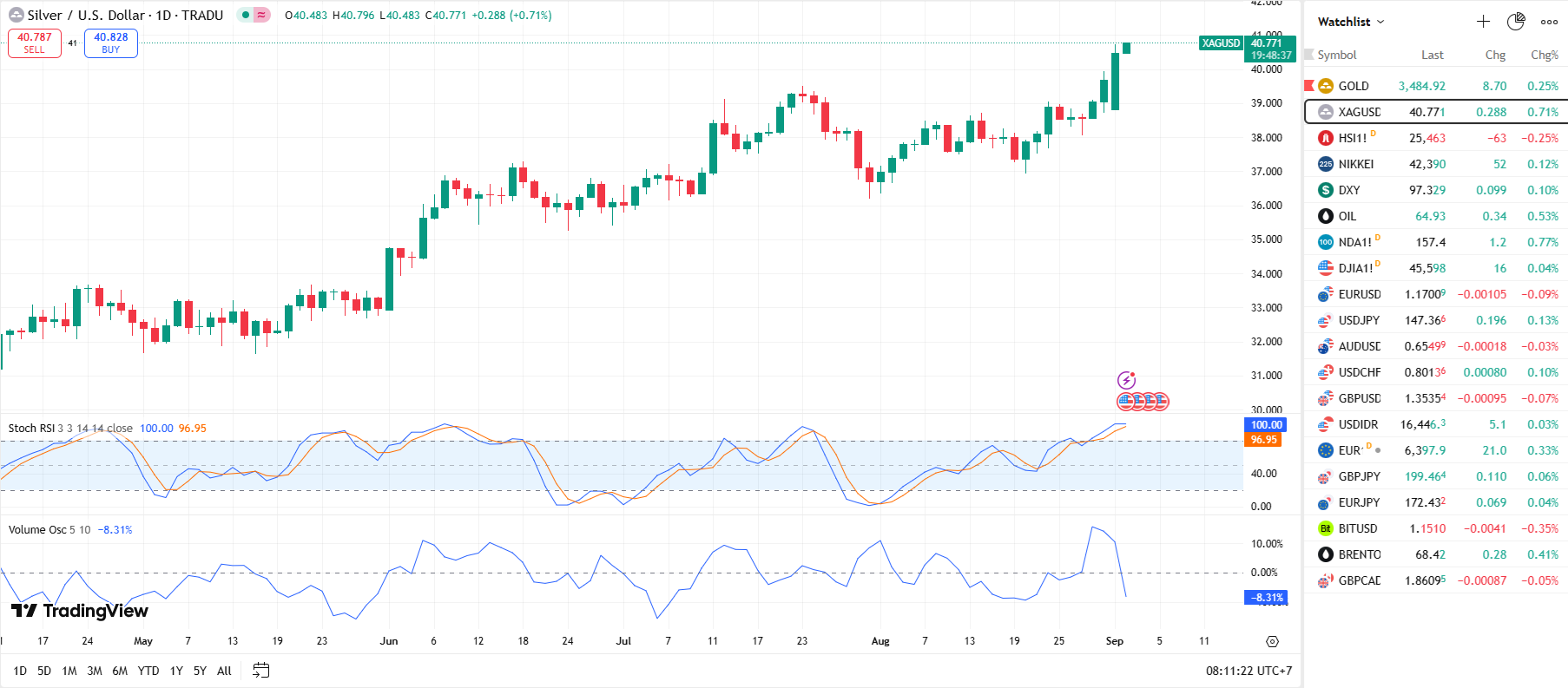
Task: Click the 40.787 SELL button
Action: pyautogui.click(x=35, y=43)
